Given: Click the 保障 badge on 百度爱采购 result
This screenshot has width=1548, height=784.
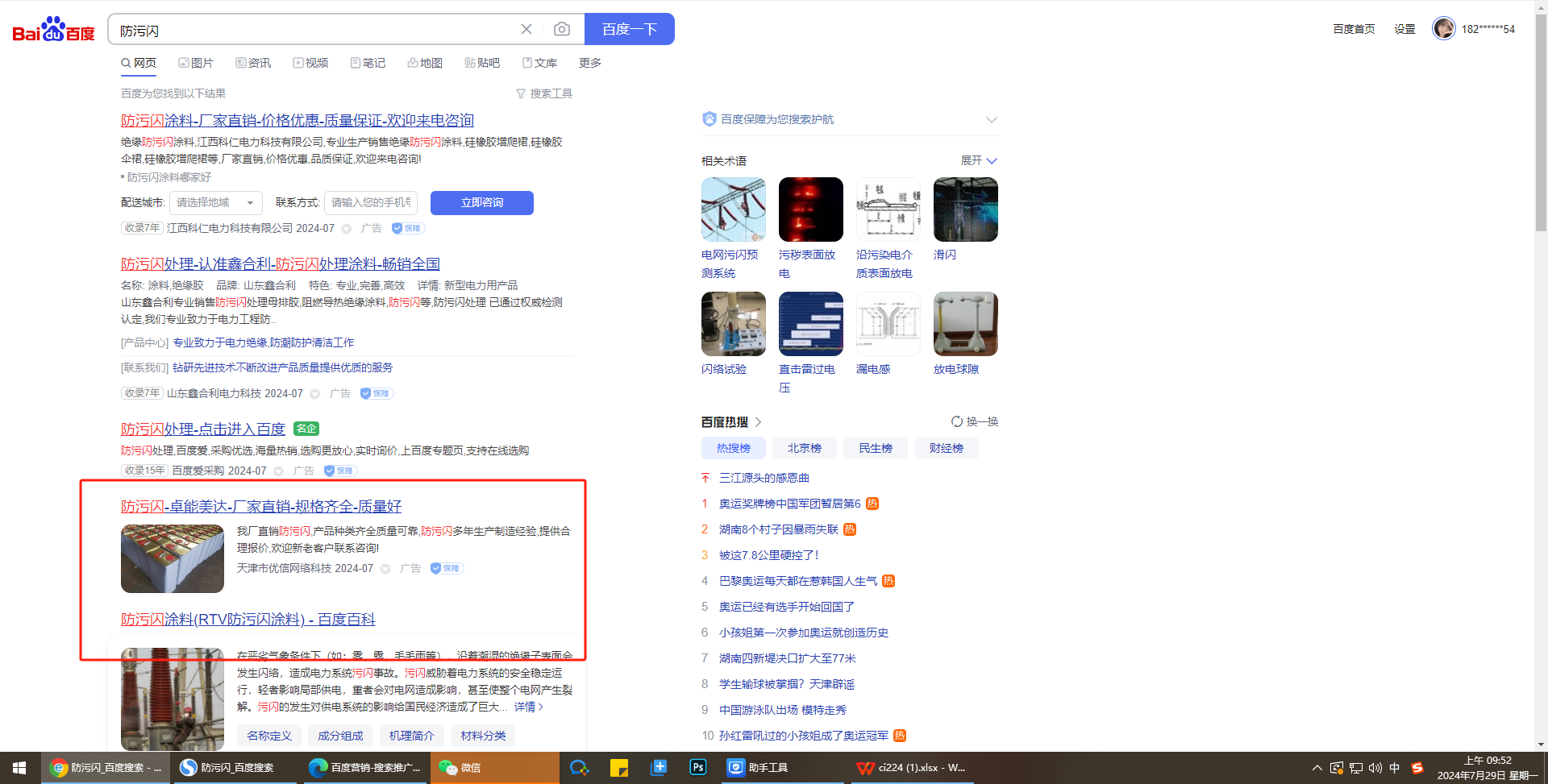Looking at the screenshot, I should pos(340,471).
